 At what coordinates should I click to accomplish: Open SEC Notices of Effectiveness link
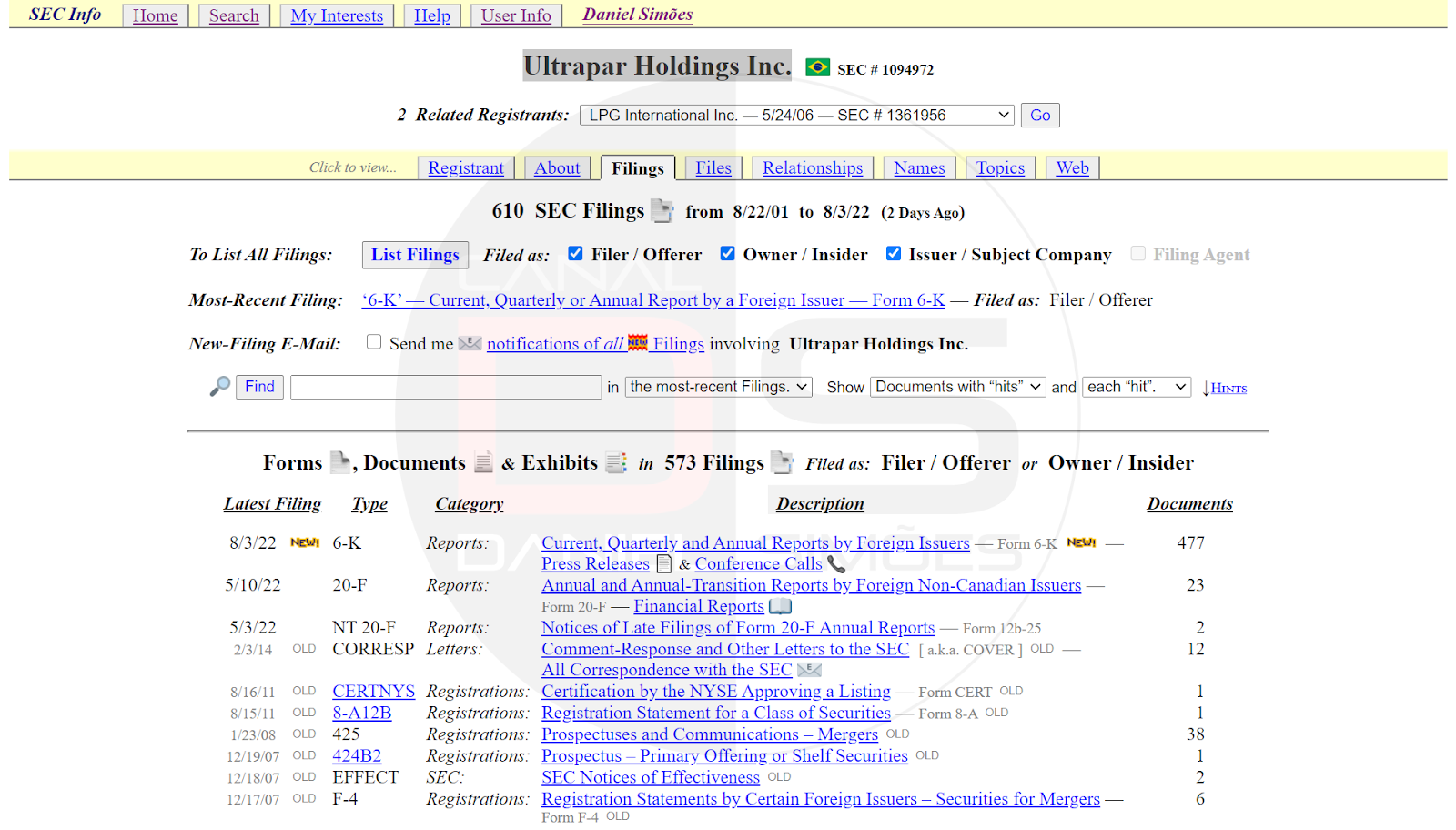[x=651, y=777]
